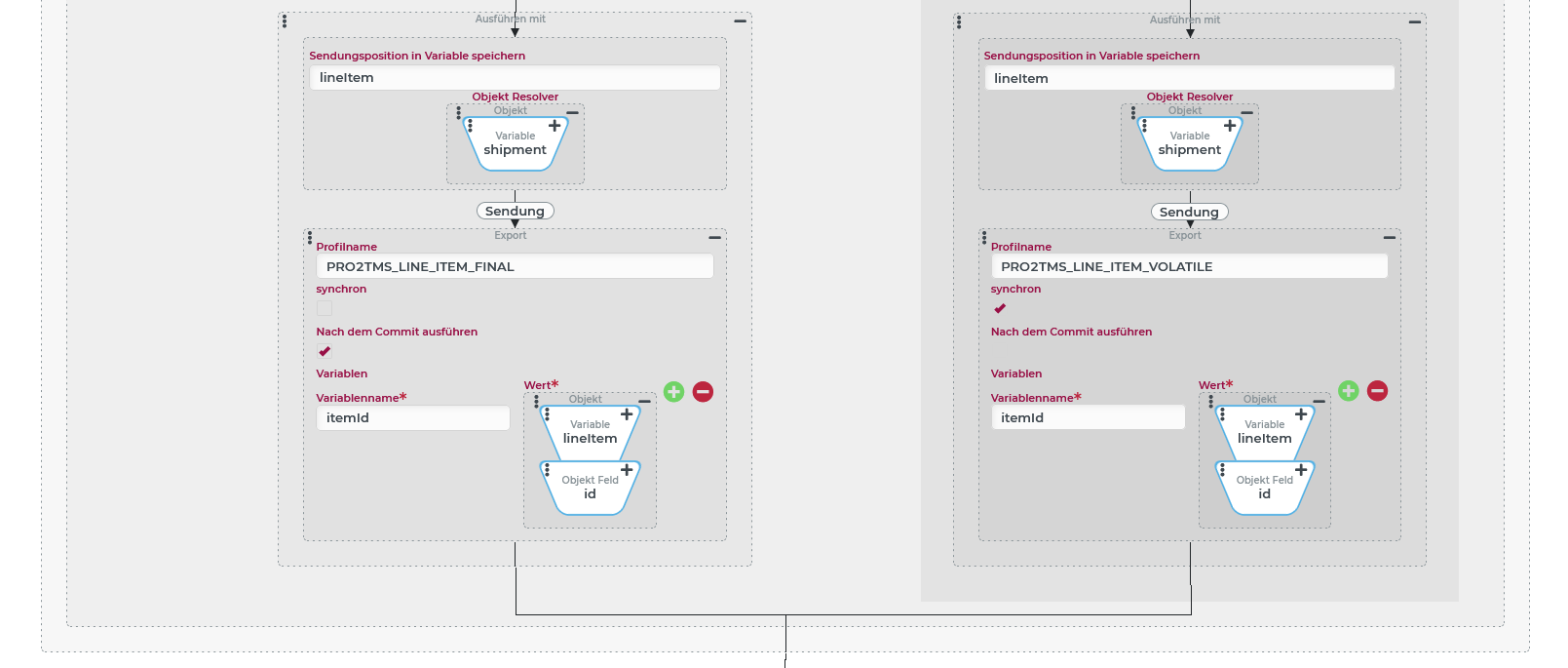The width and height of the screenshot is (1568, 668).
Task: Collapse the right Export block
Action: 1390,237
